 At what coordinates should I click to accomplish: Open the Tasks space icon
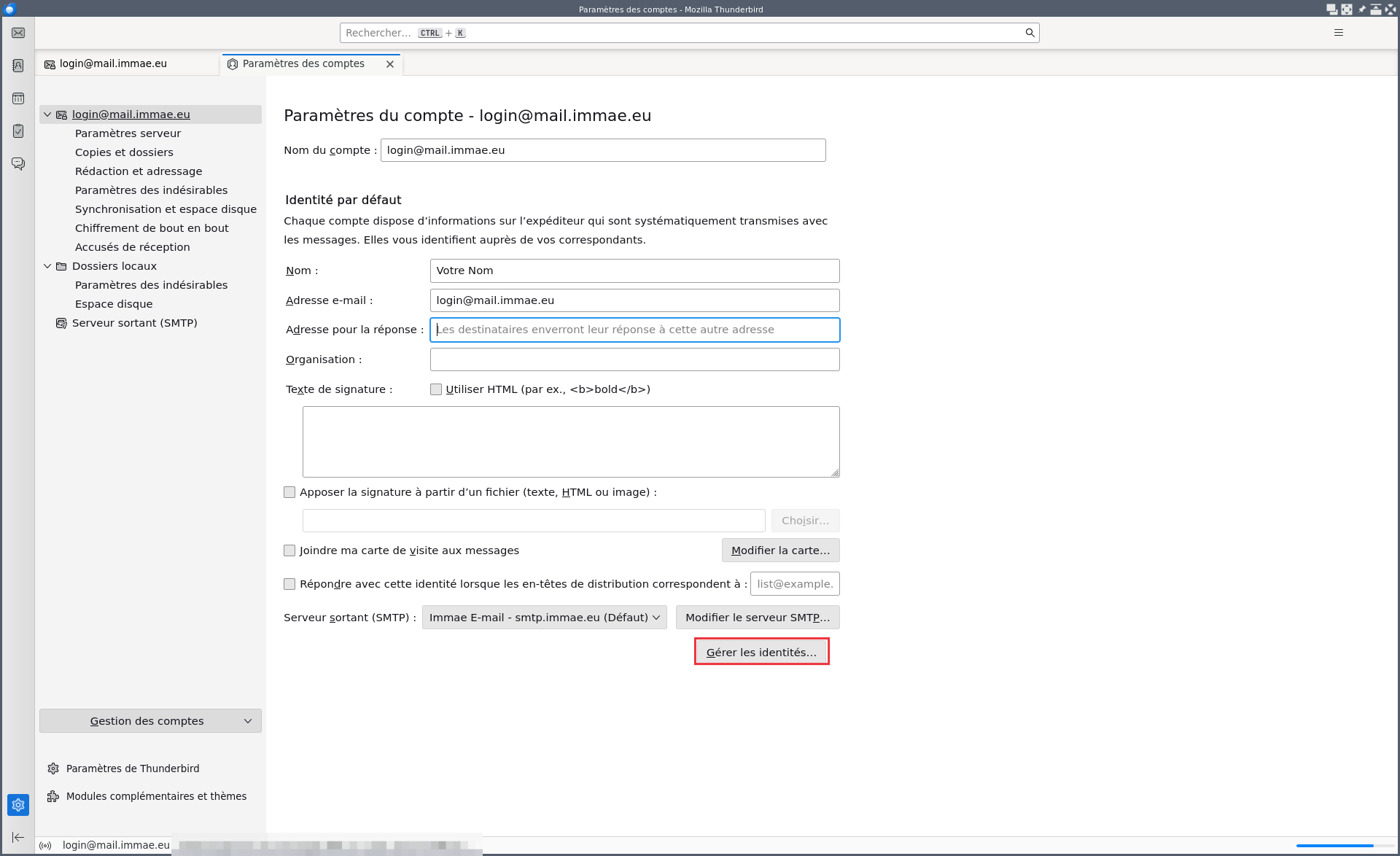coord(18,131)
